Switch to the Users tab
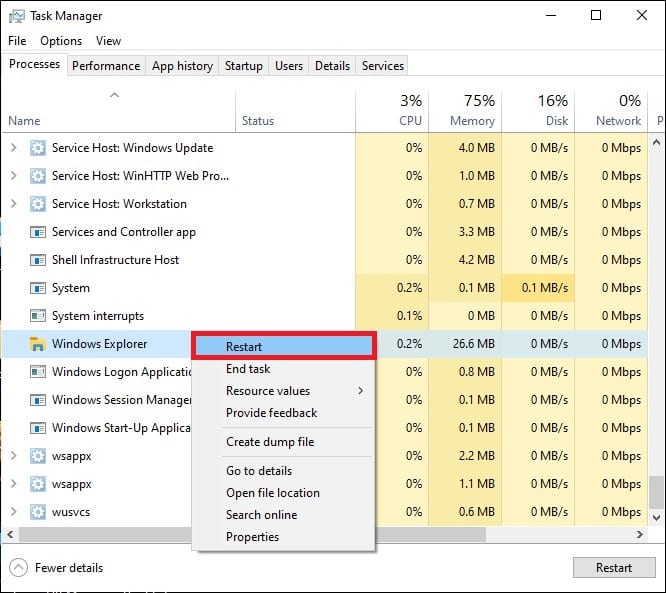Image resolution: width=666 pixels, height=593 pixels. tap(289, 66)
